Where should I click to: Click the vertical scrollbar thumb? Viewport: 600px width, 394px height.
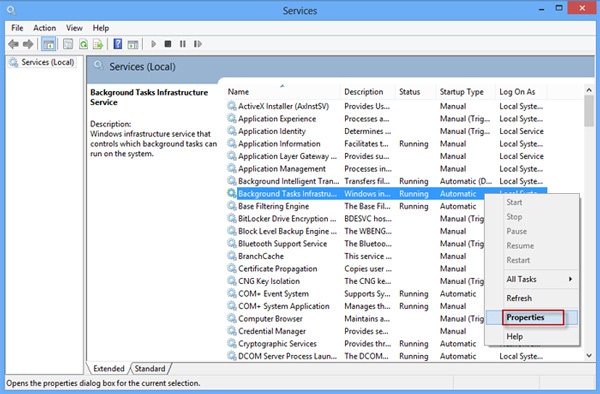589,111
